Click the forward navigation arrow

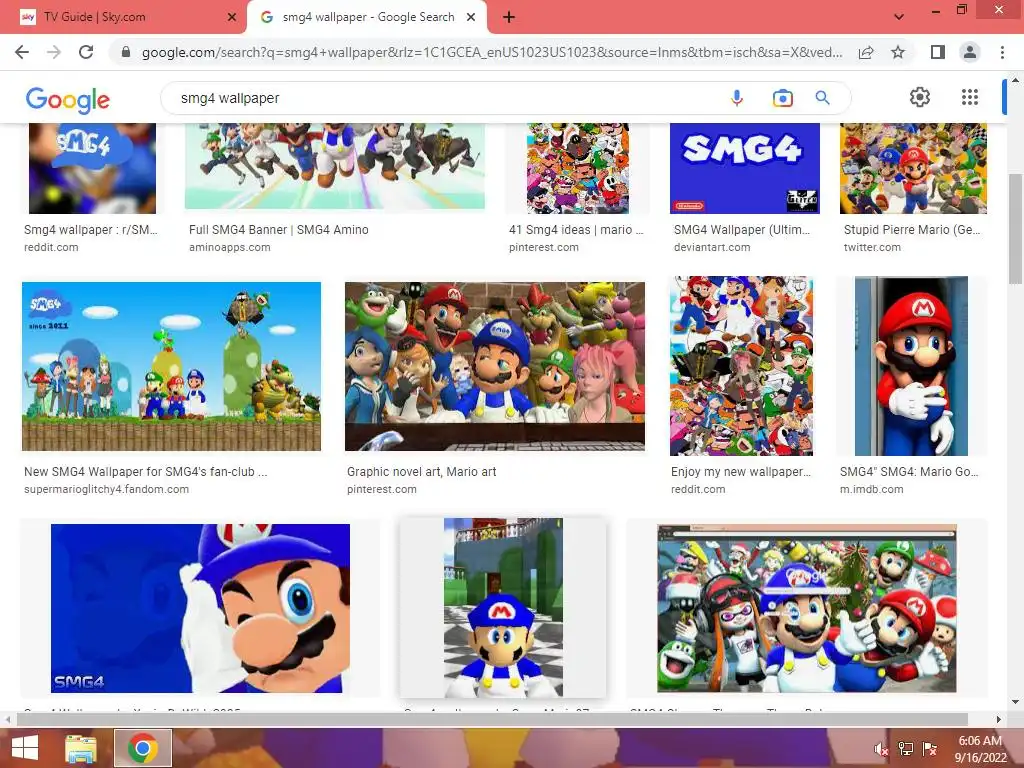(54, 52)
